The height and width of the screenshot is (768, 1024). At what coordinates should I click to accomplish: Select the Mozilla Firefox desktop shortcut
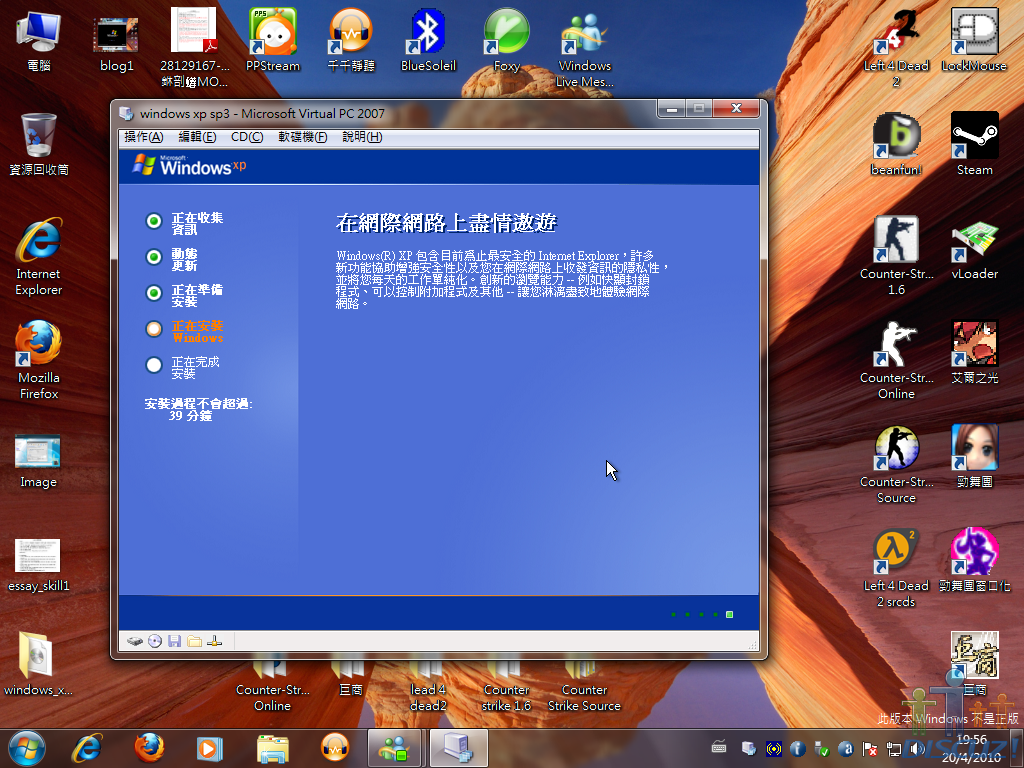[39, 360]
